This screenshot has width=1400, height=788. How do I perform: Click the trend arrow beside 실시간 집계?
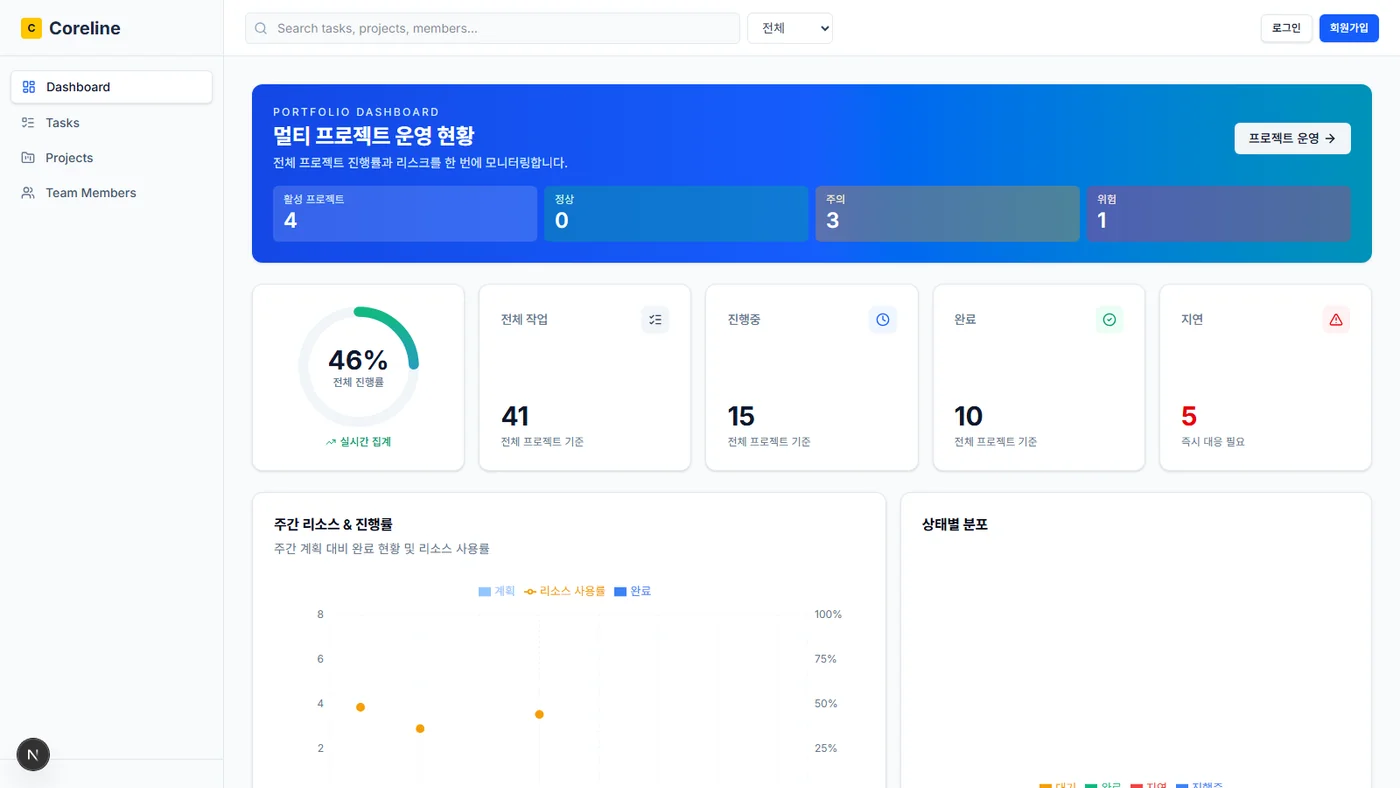click(x=331, y=442)
